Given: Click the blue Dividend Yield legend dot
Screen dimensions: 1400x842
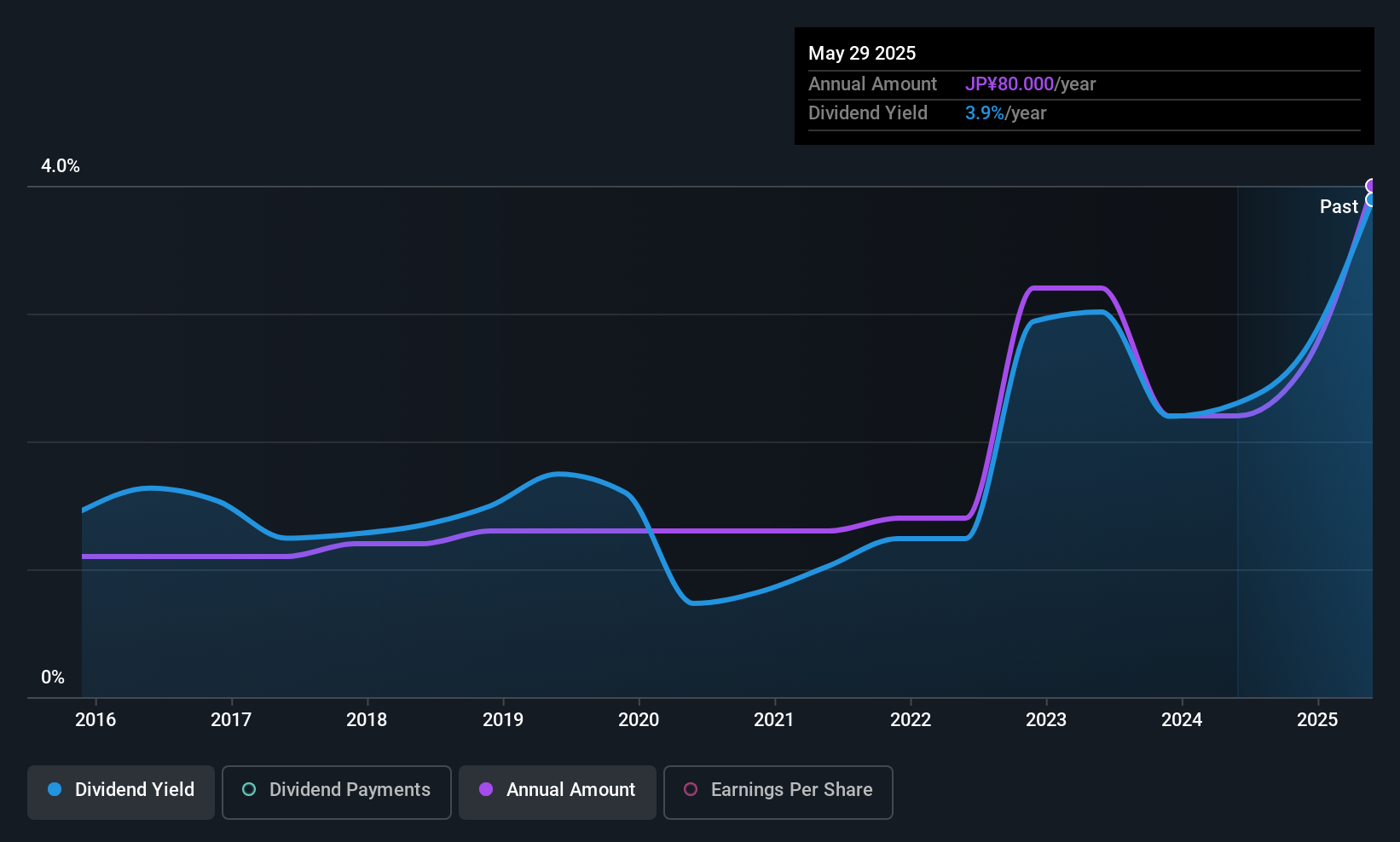Looking at the screenshot, I should point(55,789).
